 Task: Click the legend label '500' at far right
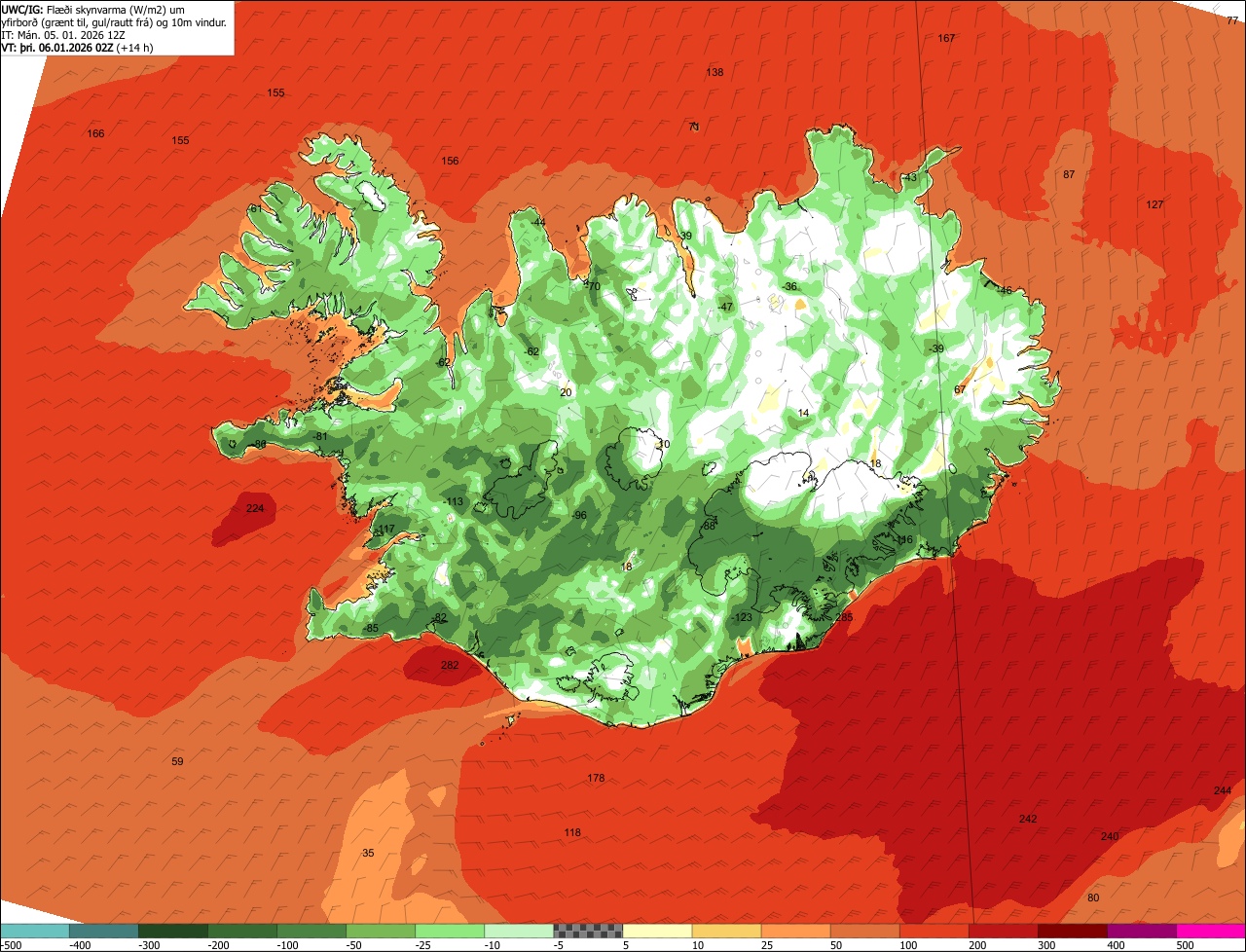coord(1185,945)
